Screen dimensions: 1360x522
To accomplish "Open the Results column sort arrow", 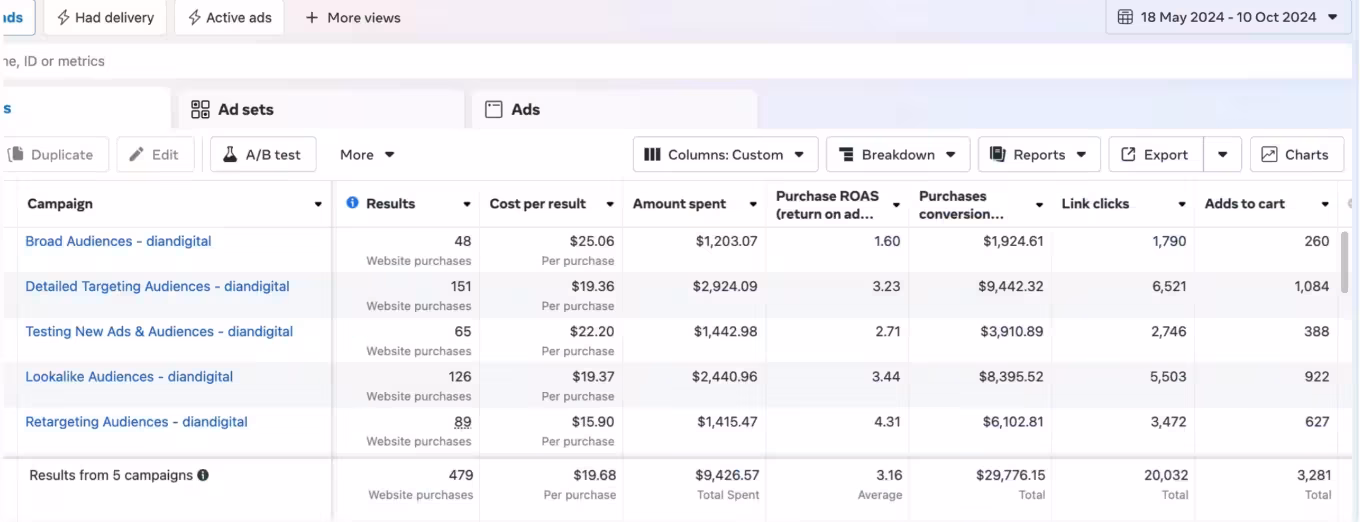I will (466, 204).
